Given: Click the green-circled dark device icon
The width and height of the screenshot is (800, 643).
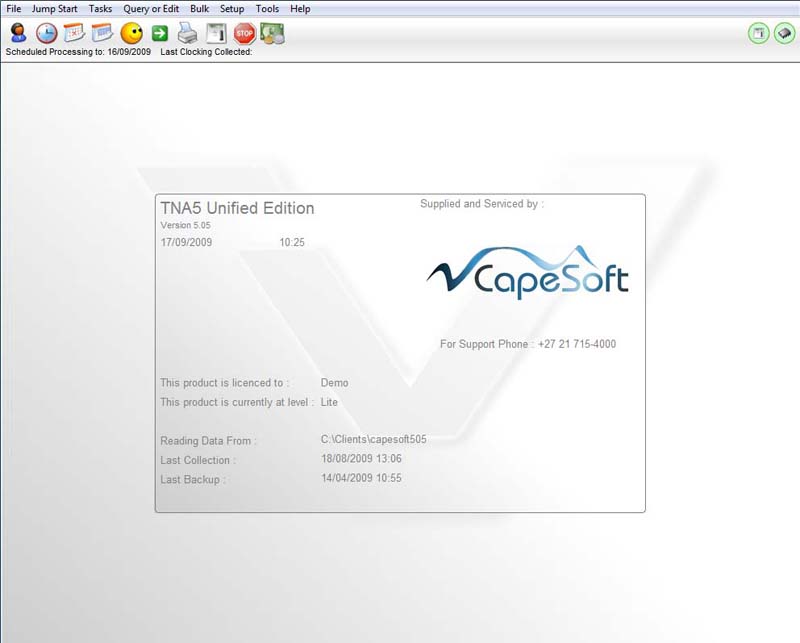Looking at the screenshot, I should [x=784, y=33].
